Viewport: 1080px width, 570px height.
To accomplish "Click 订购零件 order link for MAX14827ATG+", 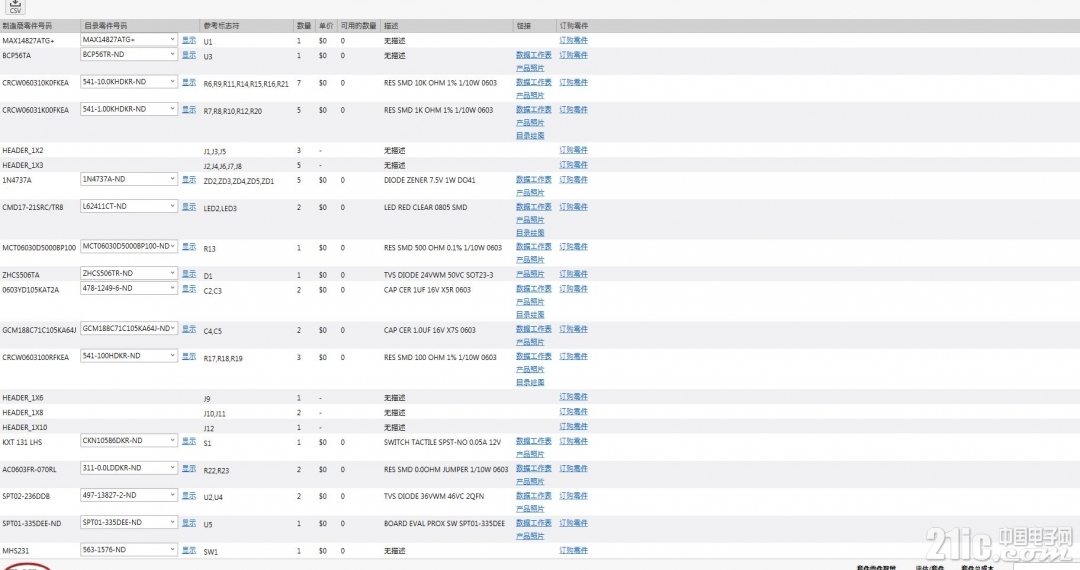I will (x=574, y=41).
